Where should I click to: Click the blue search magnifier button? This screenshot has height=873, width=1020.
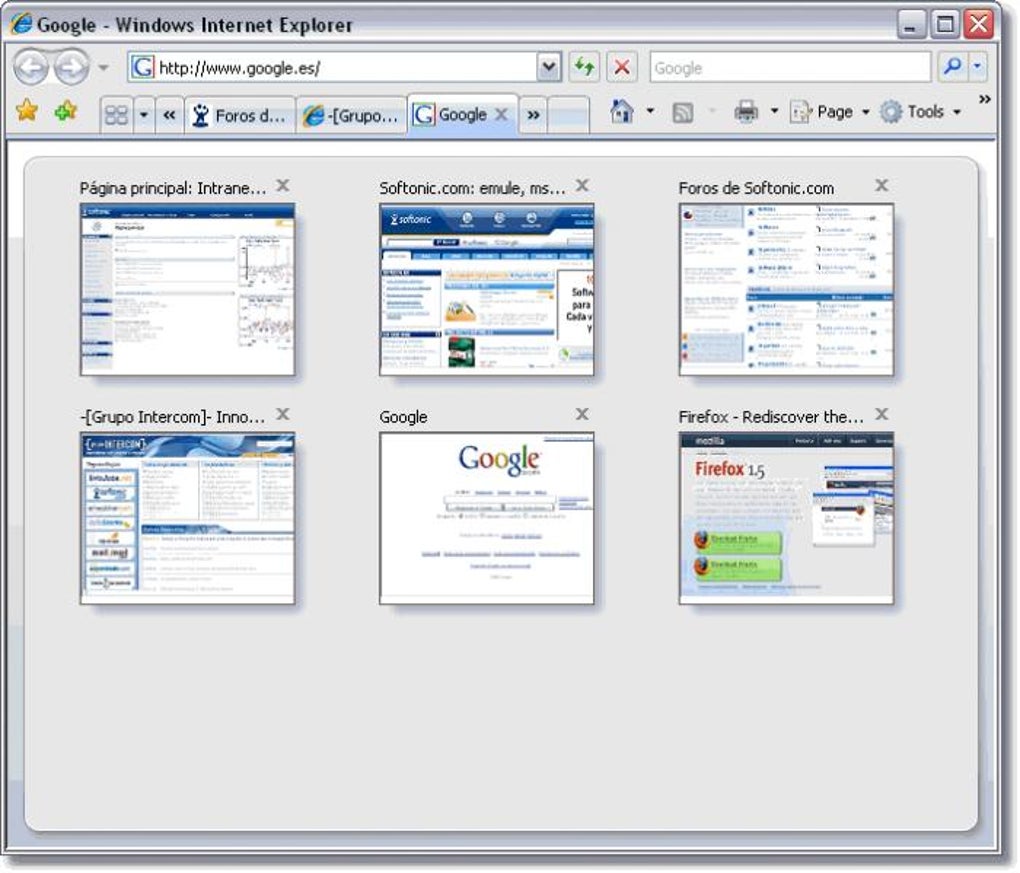click(x=953, y=66)
